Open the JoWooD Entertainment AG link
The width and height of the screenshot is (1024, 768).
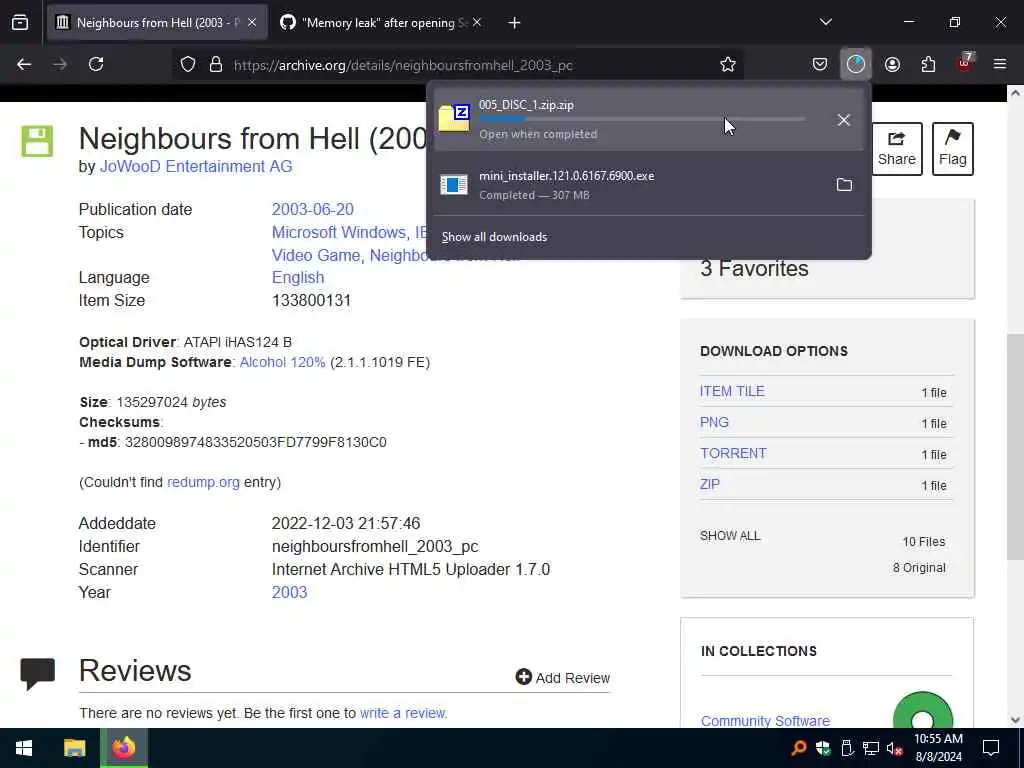coord(196,167)
